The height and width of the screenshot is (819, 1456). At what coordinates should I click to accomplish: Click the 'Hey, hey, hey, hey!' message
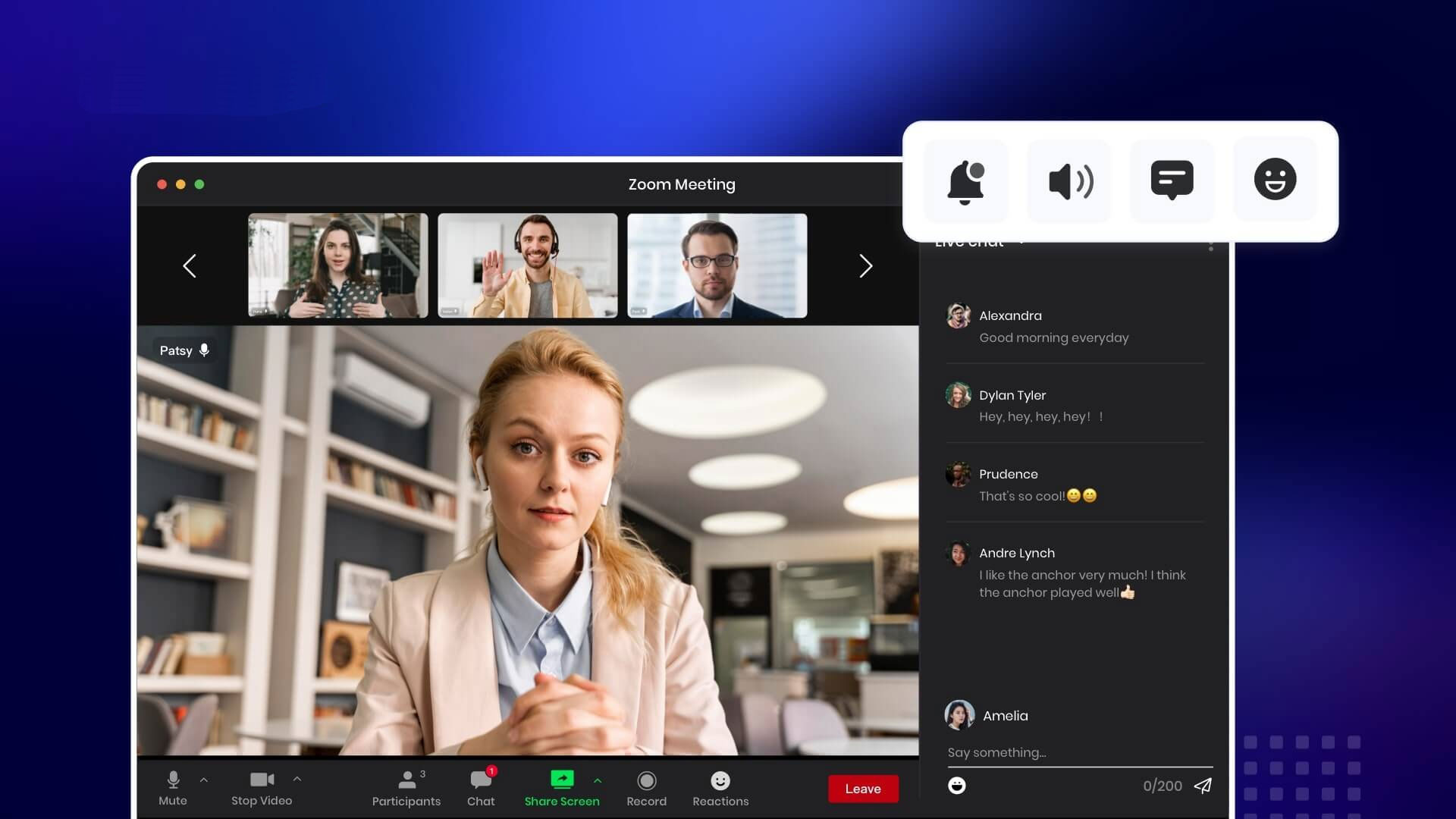coord(1041,416)
